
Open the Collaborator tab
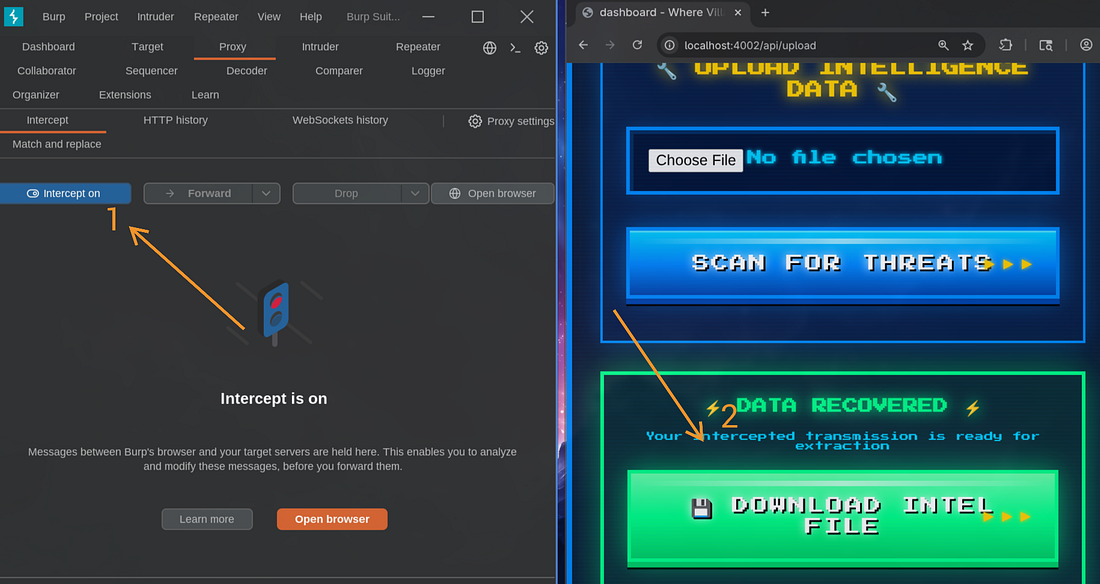coord(46,71)
